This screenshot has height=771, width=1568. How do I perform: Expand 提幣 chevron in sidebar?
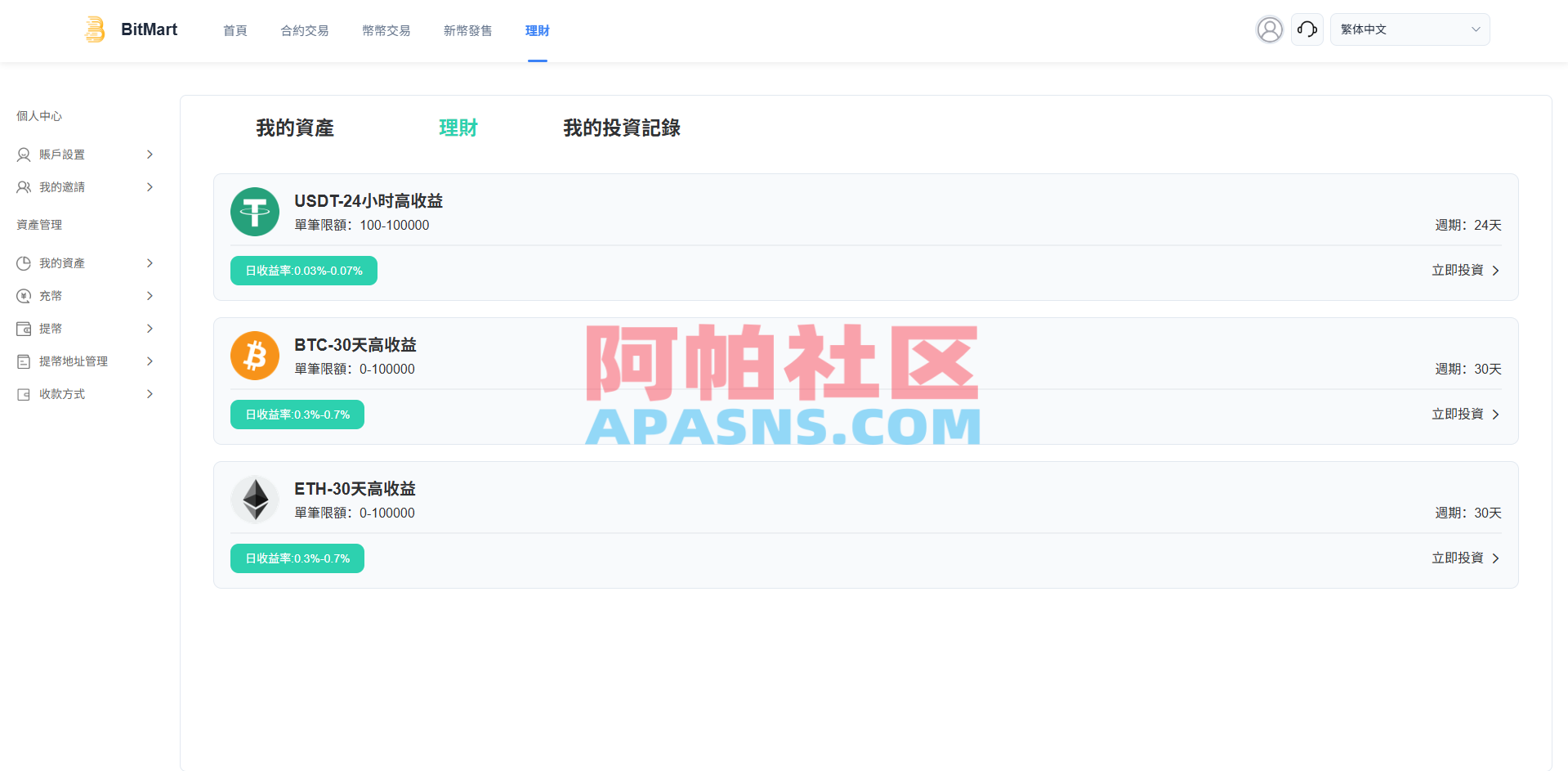click(150, 329)
